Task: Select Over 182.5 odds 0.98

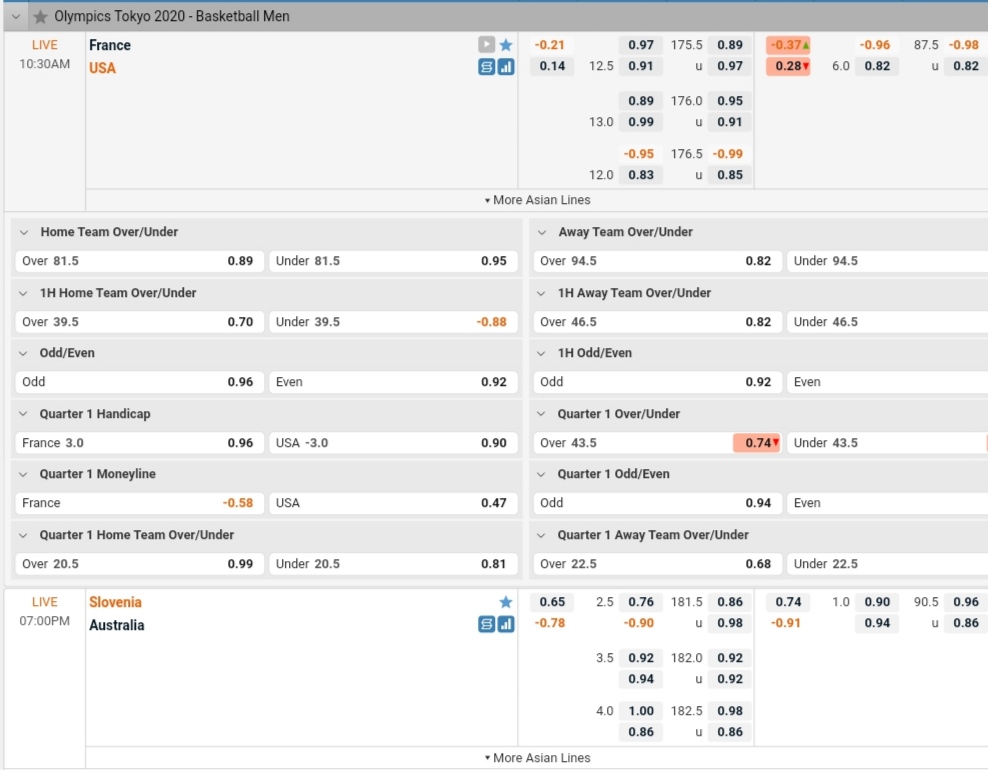Action: (730, 711)
